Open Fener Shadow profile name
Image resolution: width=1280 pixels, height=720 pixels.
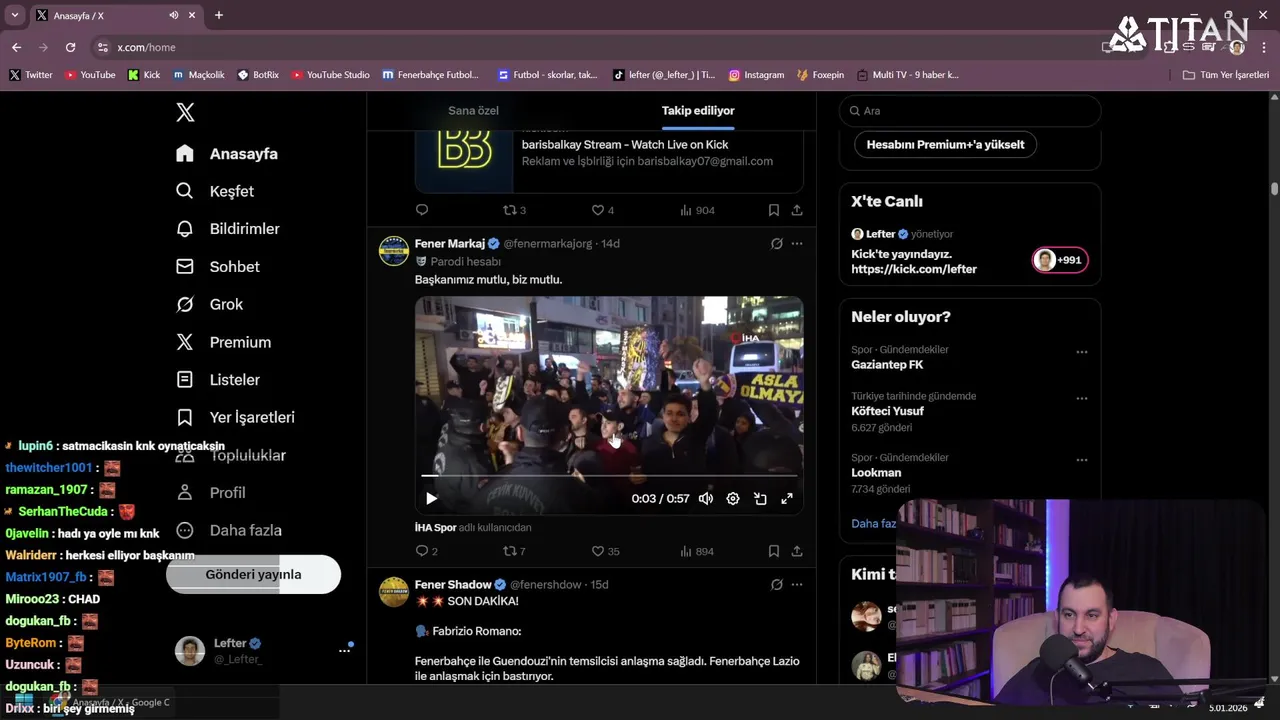[453, 584]
